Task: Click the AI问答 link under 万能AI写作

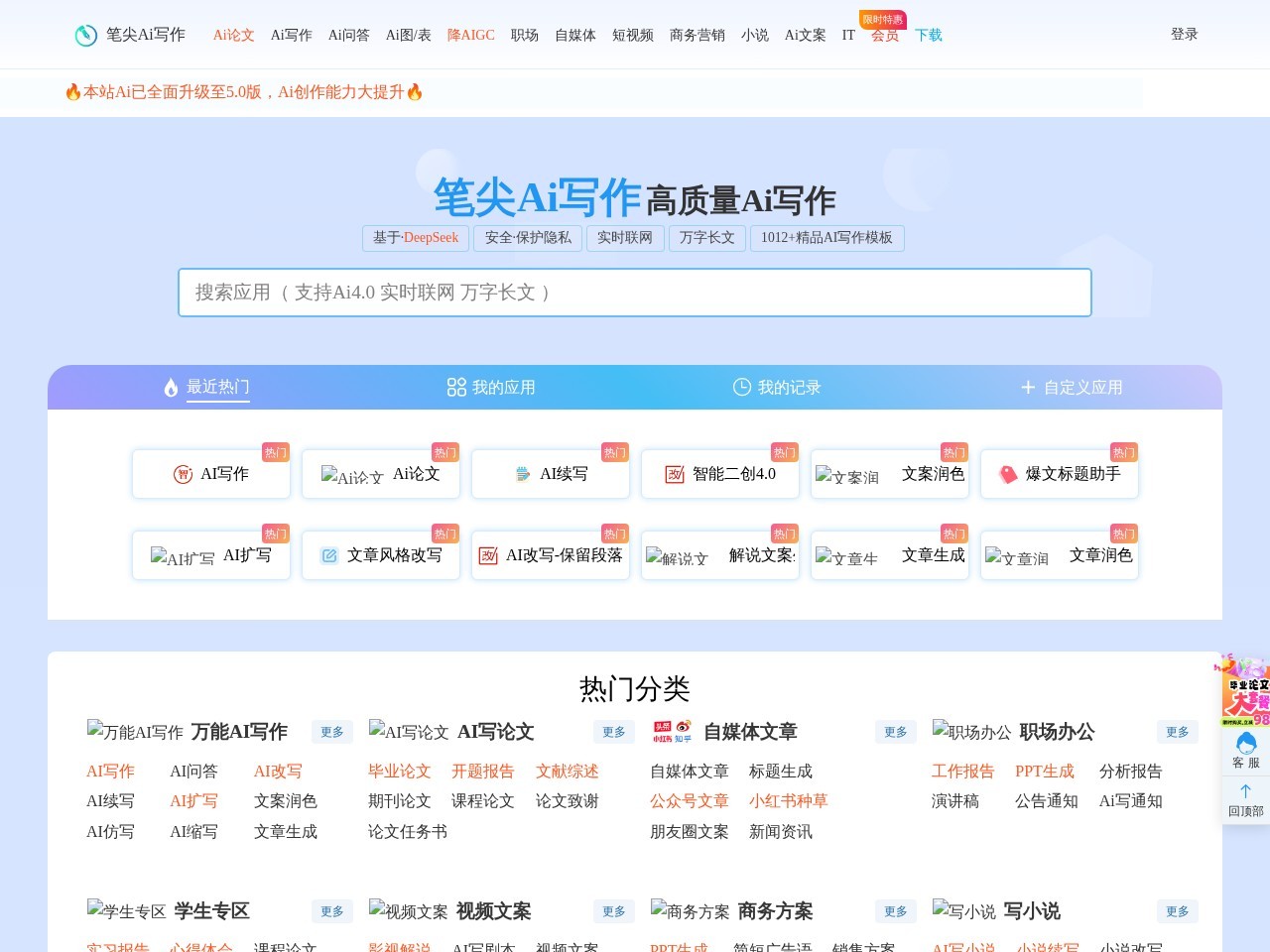Action: [193, 772]
